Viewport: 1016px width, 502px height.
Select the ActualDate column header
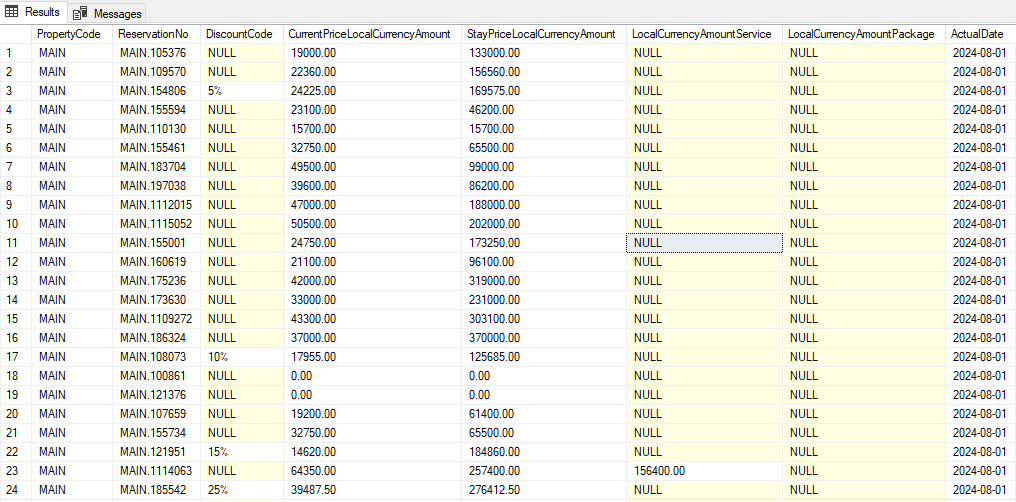[977, 34]
